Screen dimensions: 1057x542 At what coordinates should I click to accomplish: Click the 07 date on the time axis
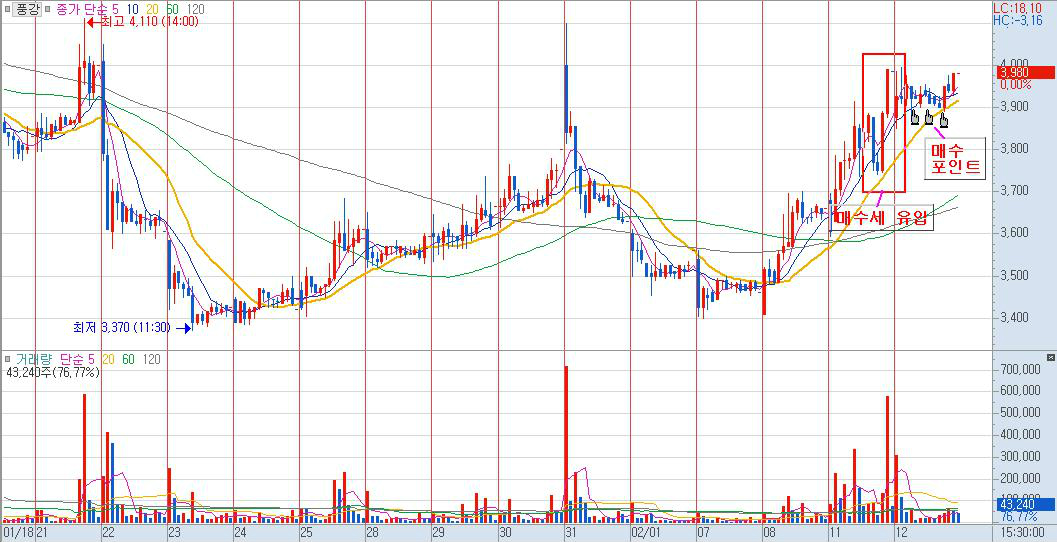(703, 533)
